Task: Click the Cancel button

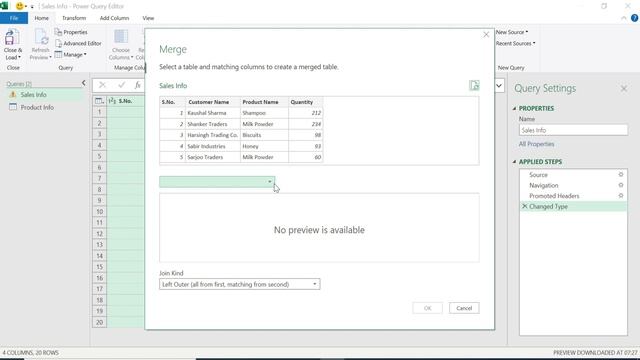Action: tap(464, 308)
